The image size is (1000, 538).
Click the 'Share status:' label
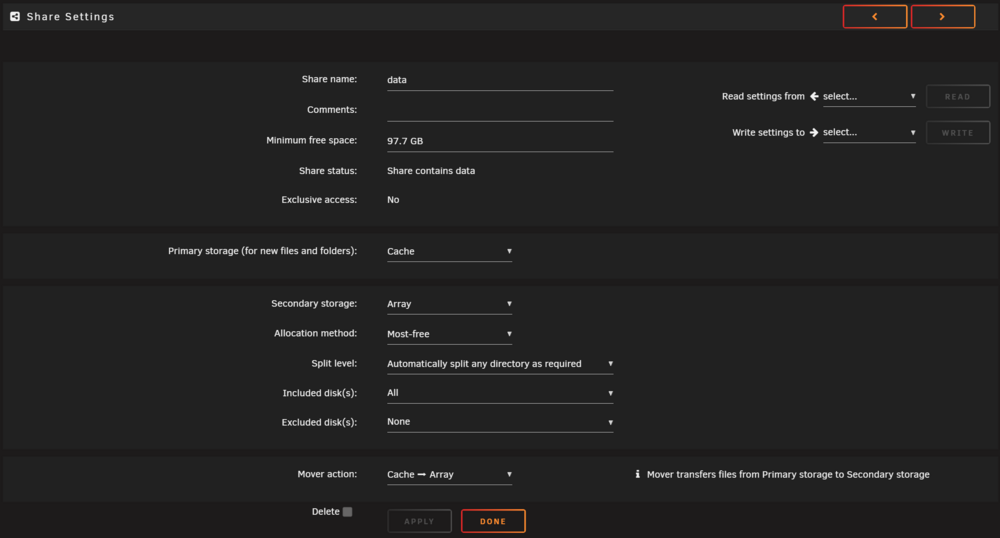point(328,171)
